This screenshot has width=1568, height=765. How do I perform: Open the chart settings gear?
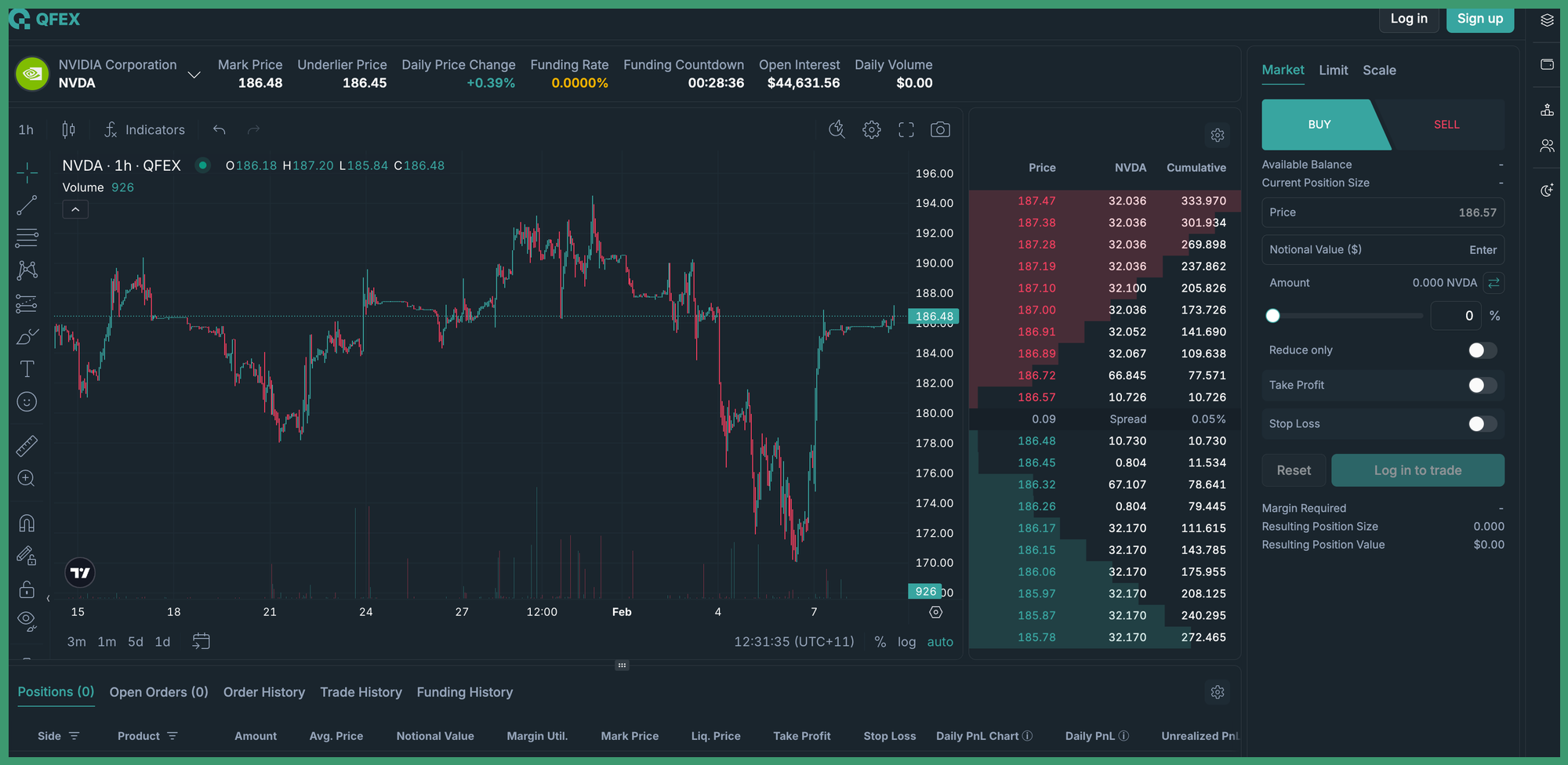coord(872,130)
